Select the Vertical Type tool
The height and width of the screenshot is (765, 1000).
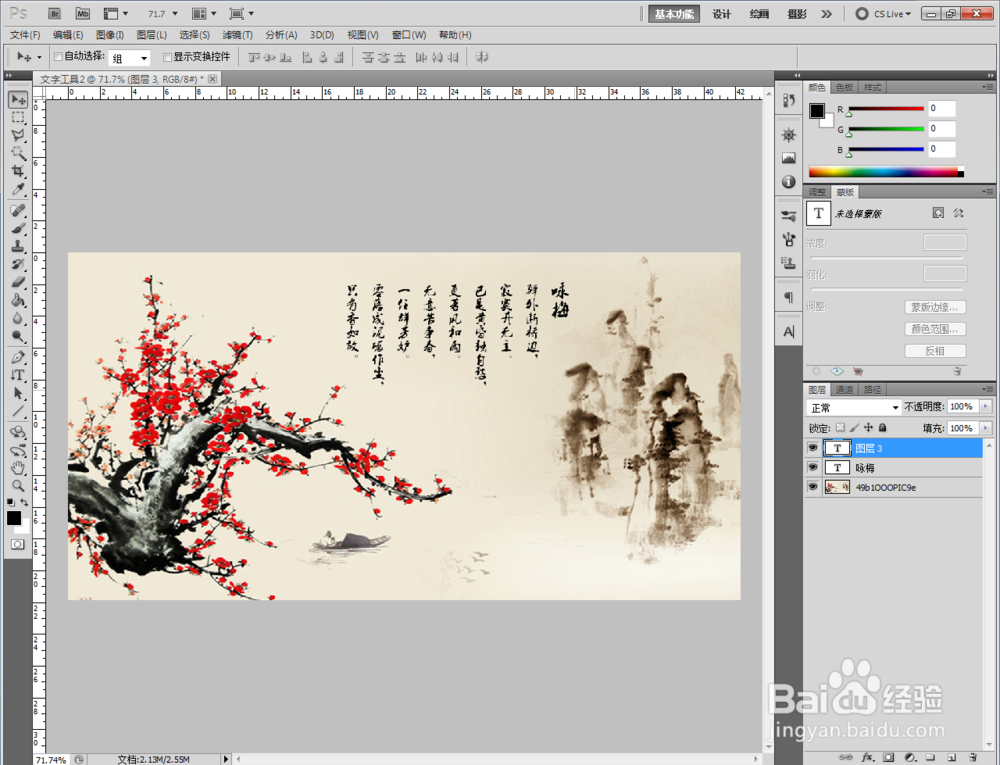coord(18,375)
